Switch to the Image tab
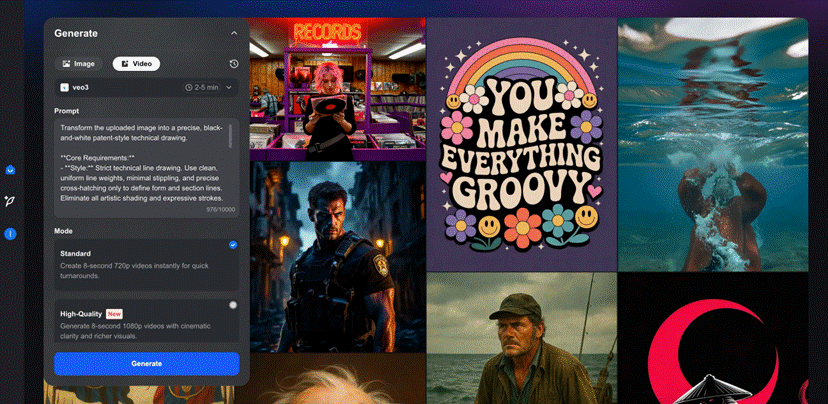The width and height of the screenshot is (828, 404). click(x=79, y=64)
